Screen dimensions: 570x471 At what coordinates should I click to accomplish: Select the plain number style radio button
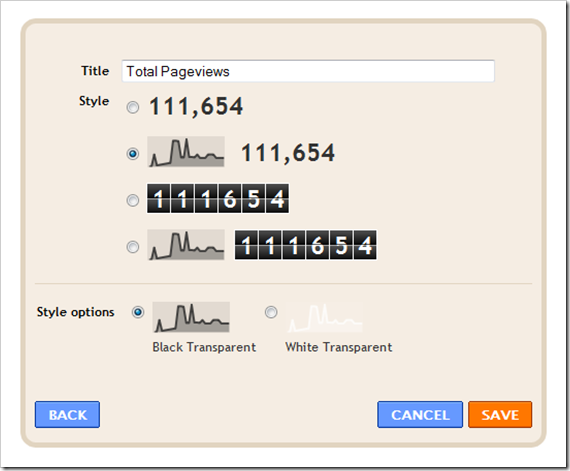[x=133, y=108]
